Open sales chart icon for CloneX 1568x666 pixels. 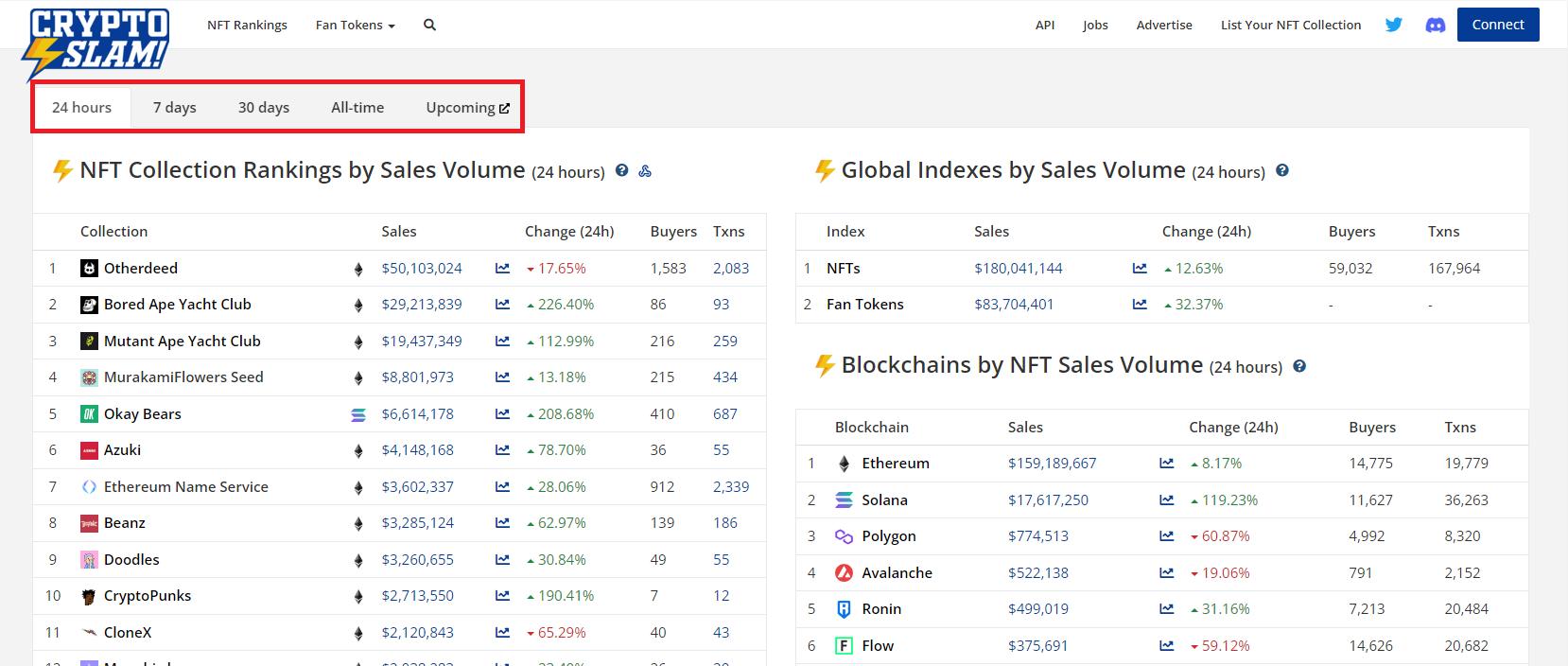coord(502,633)
